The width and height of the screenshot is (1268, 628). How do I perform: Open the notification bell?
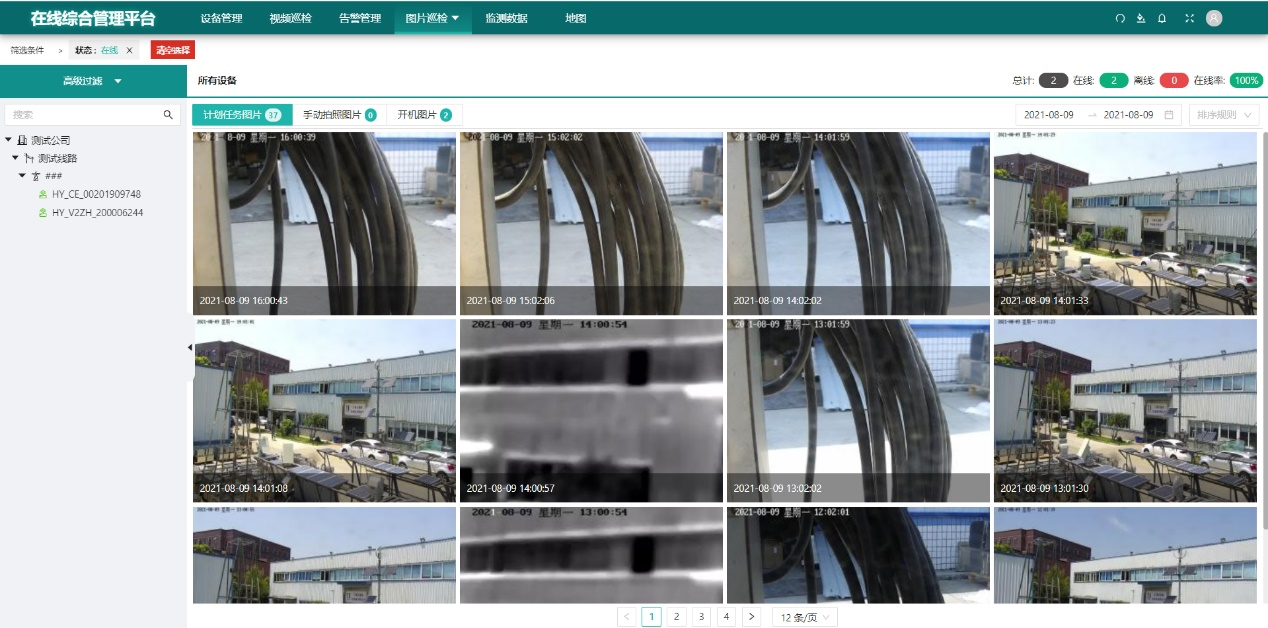1162,18
